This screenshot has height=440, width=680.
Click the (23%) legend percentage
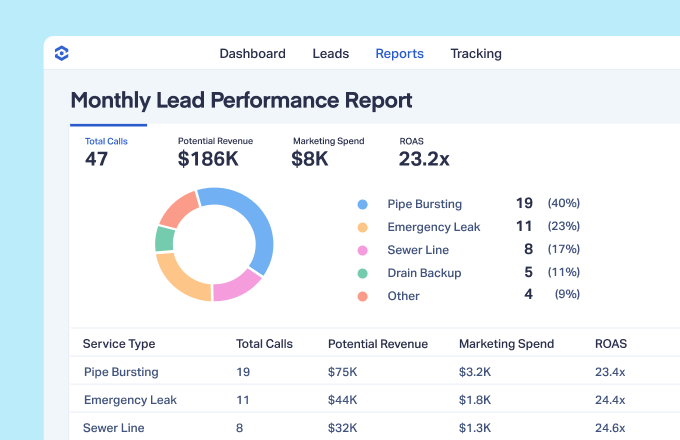(x=564, y=226)
